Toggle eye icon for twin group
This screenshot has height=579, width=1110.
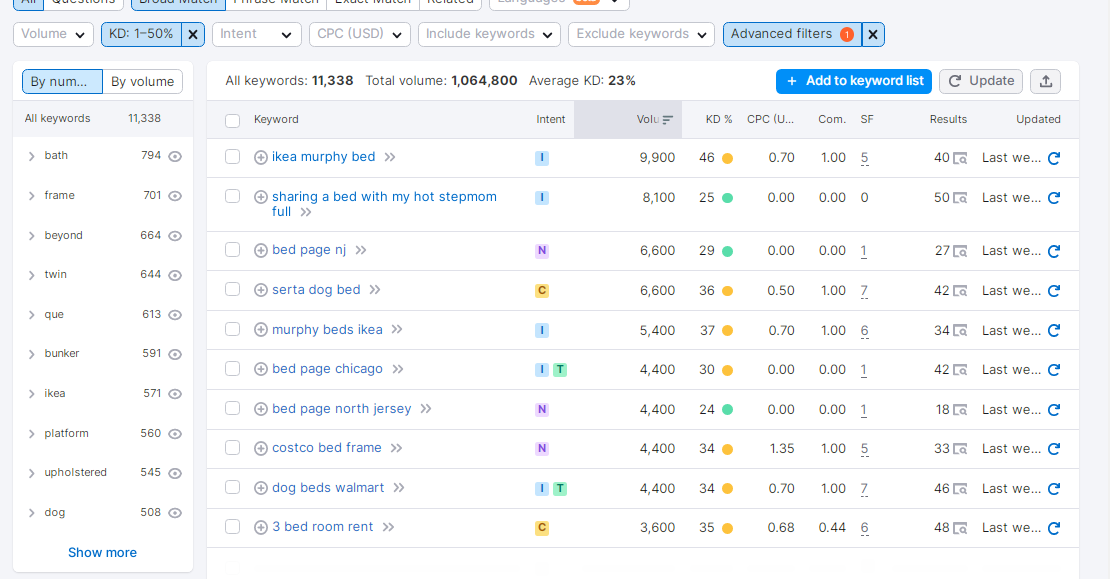(175, 275)
